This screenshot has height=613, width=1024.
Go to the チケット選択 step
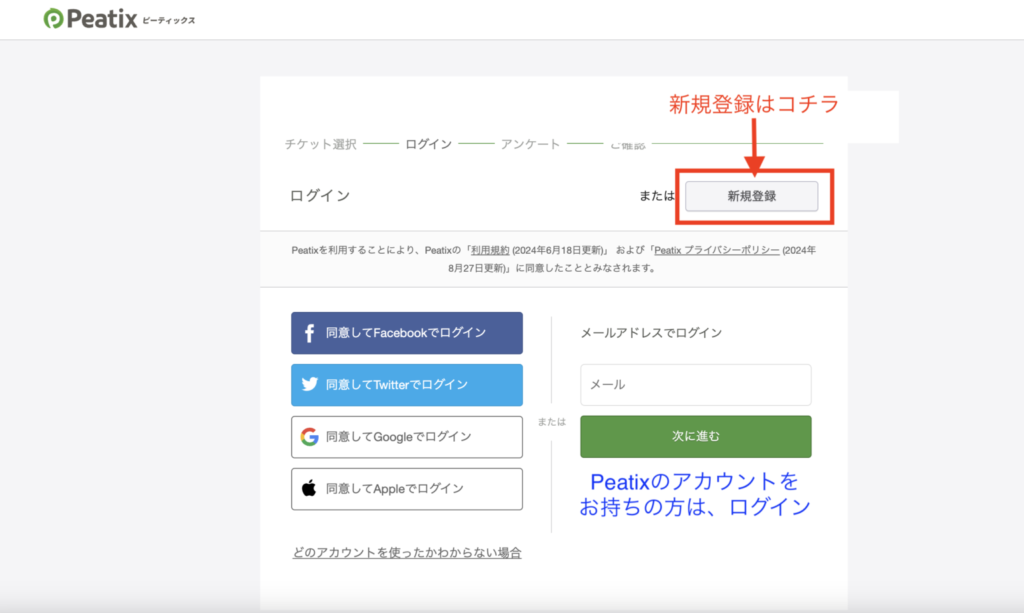[320, 144]
